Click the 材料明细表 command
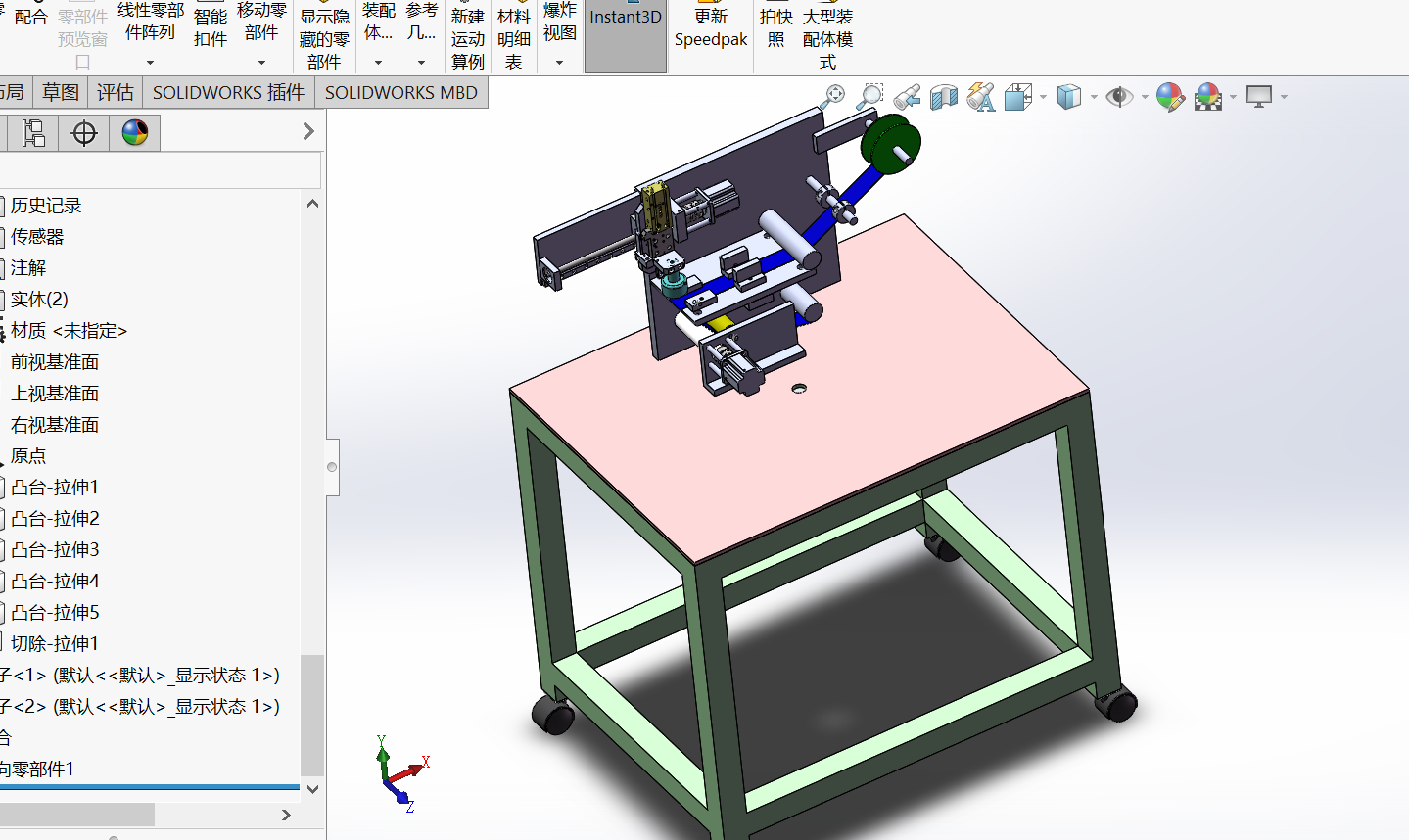The height and width of the screenshot is (840, 1409). [514, 37]
